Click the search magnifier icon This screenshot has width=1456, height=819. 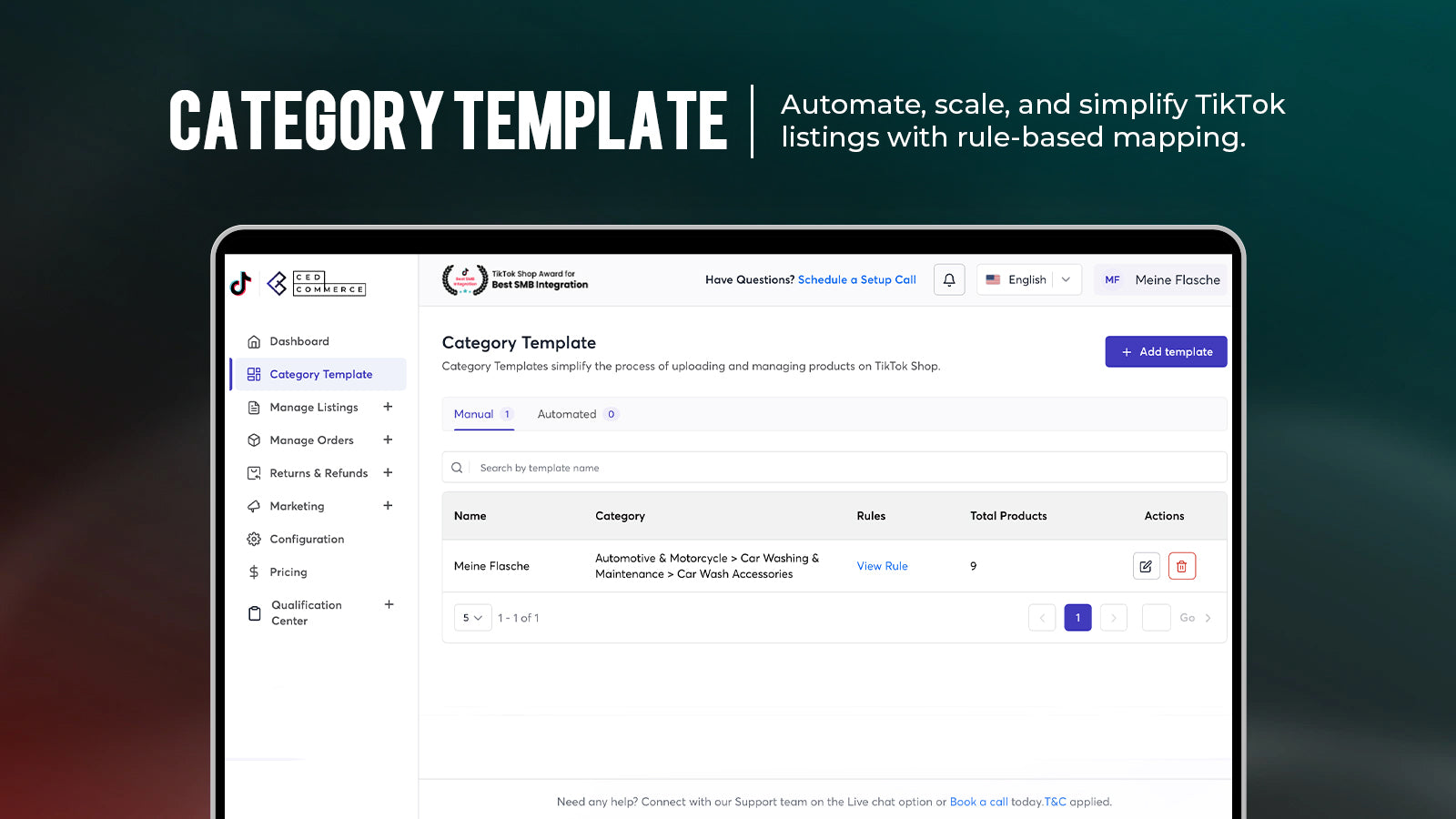click(x=457, y=468)
